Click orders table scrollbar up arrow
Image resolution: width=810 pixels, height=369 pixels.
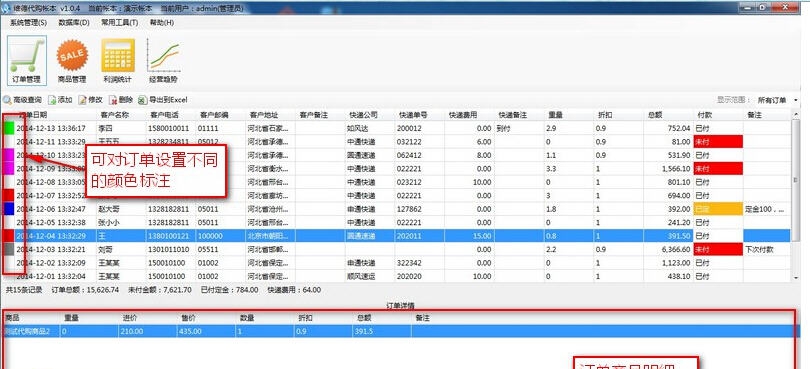(795, 115)
